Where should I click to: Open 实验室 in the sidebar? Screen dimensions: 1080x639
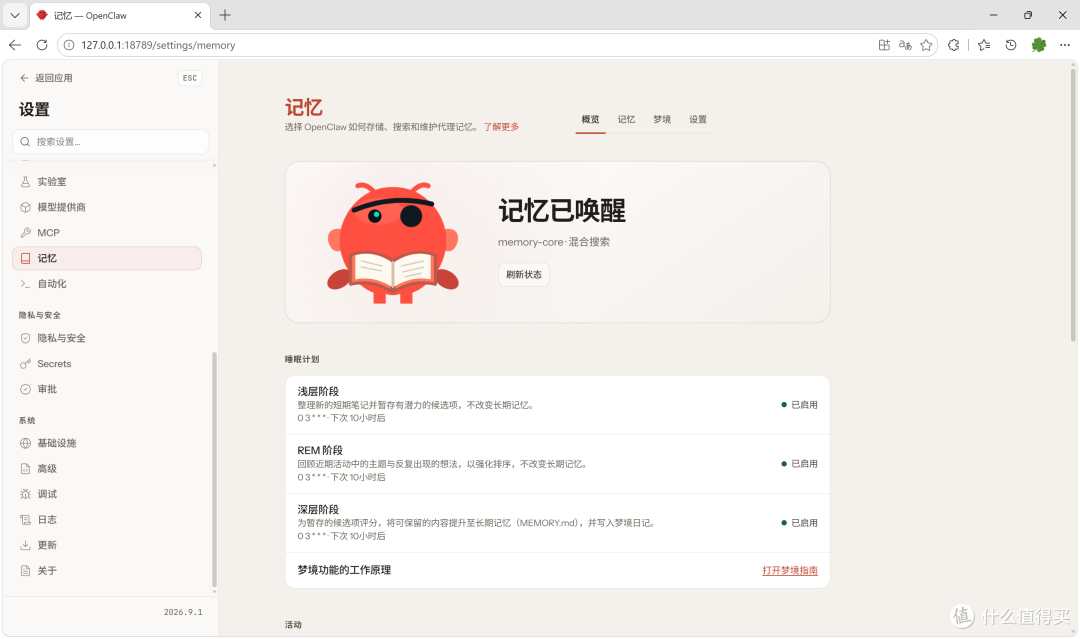point(107,182)
